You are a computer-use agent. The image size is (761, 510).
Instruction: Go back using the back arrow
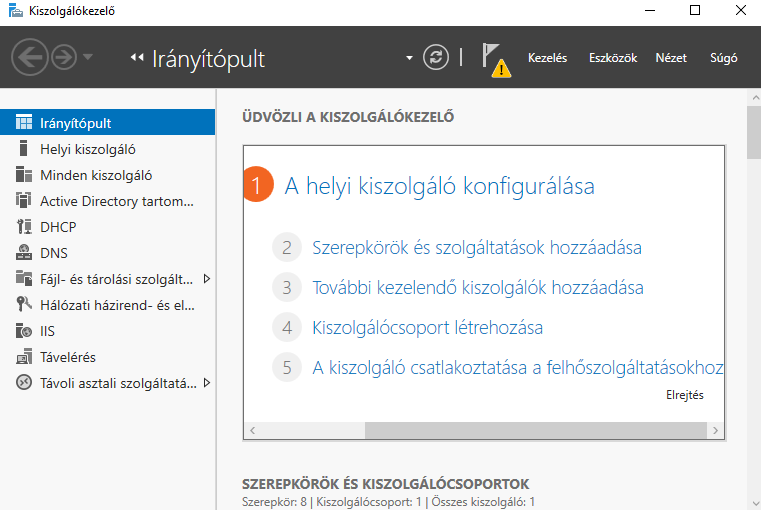[30, 57]
